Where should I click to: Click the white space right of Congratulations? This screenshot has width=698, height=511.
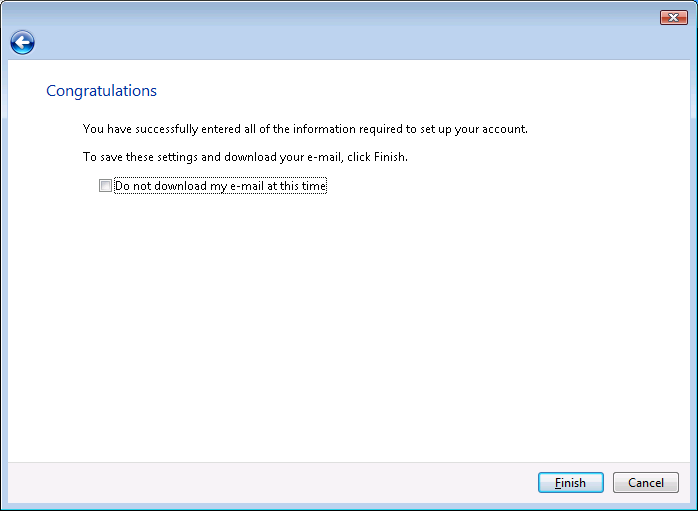pos(400,91)
